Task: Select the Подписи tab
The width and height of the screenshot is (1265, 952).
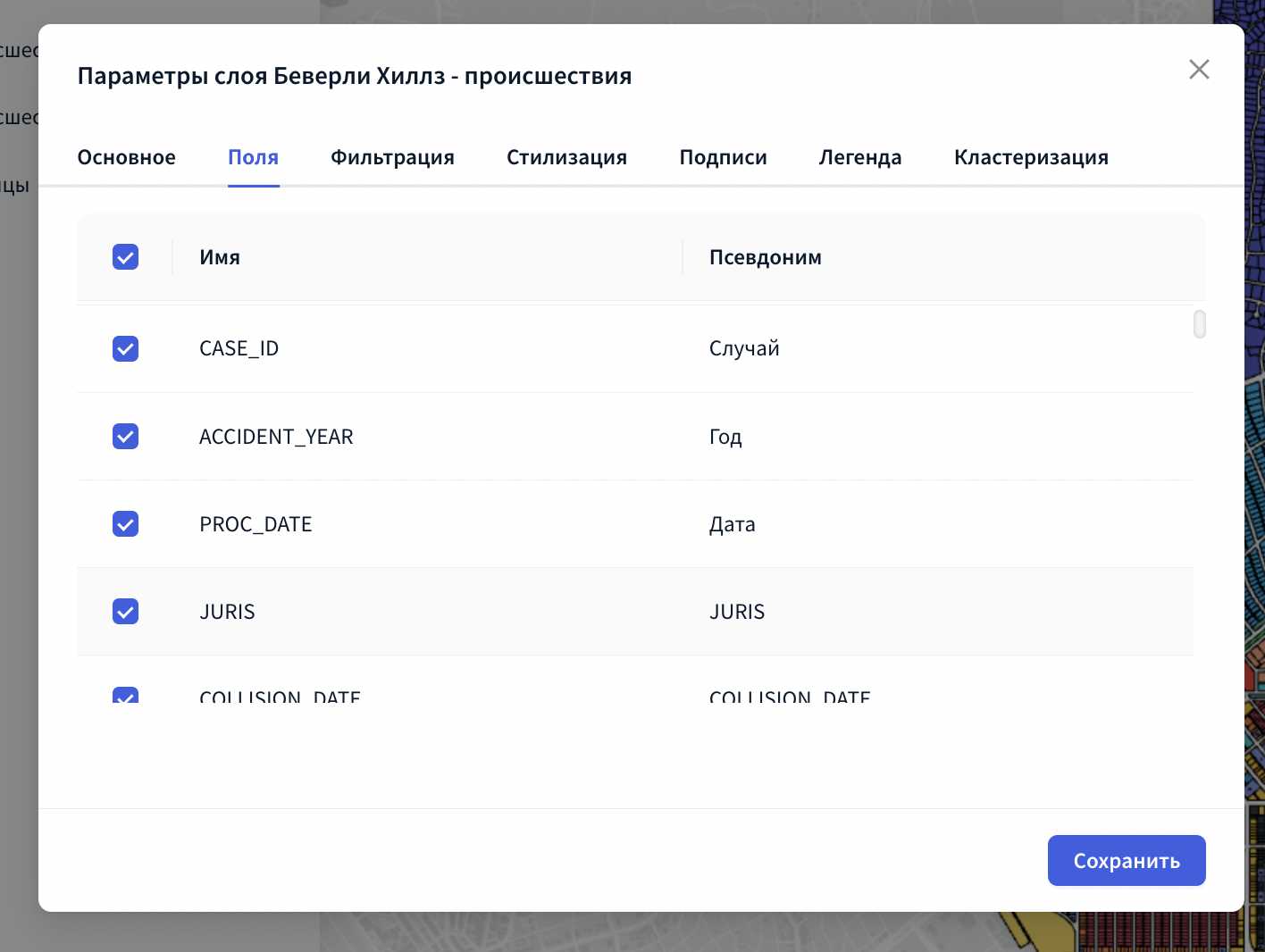Action: point(723,157)
